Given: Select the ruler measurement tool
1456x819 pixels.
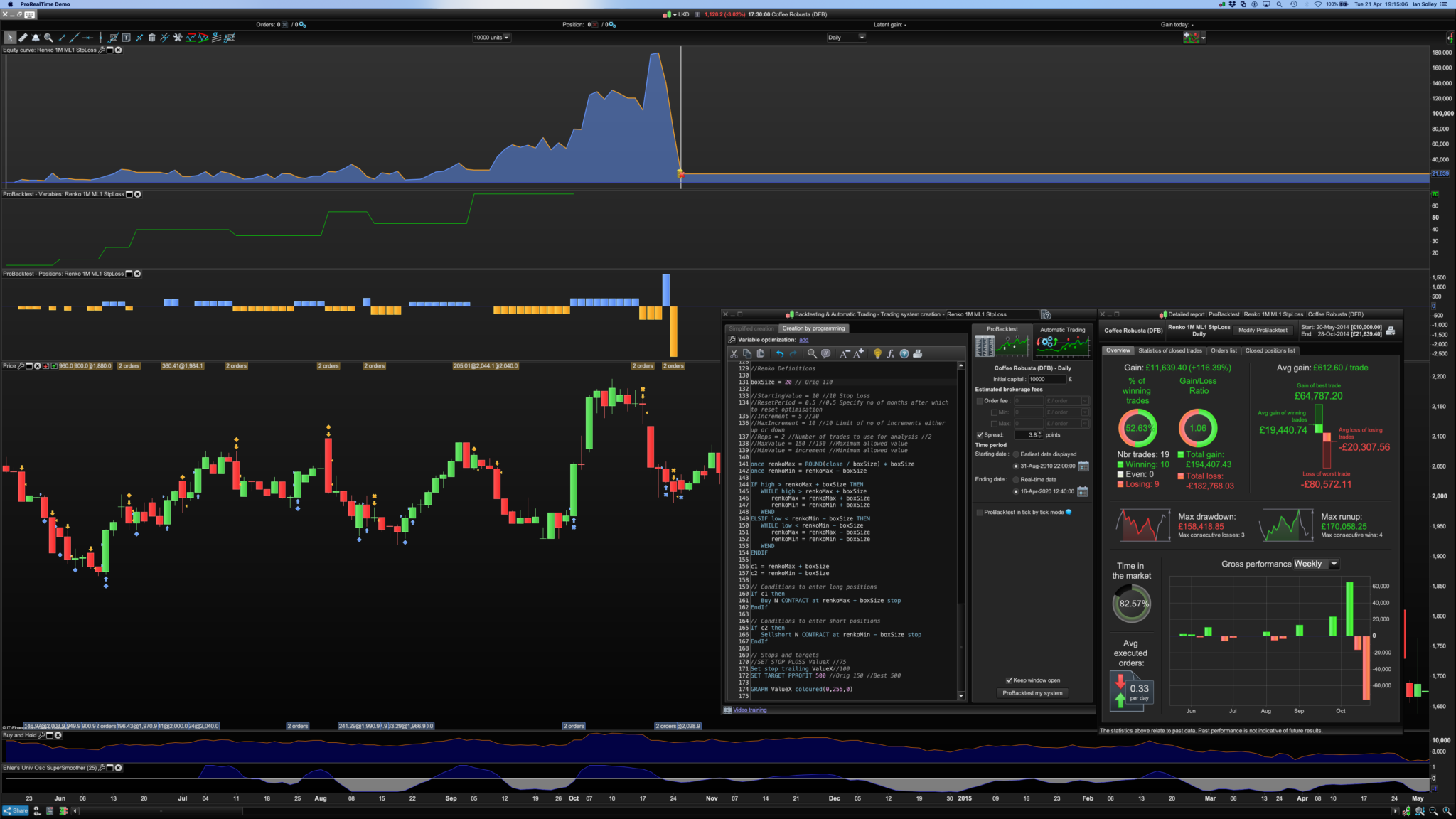Looking at the screenshot, I should (23, 38).
